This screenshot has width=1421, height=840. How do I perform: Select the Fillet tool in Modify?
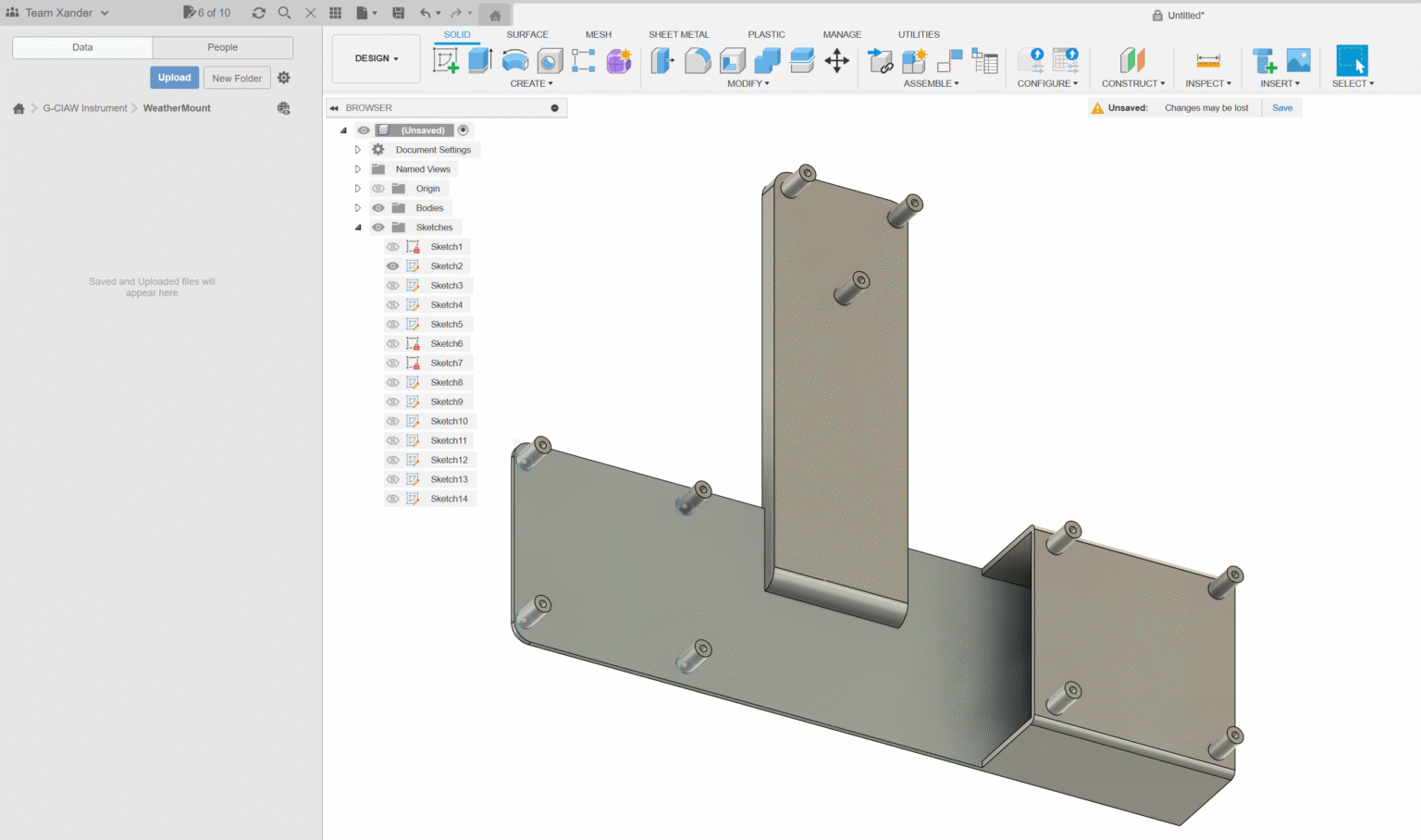[698, 61]
